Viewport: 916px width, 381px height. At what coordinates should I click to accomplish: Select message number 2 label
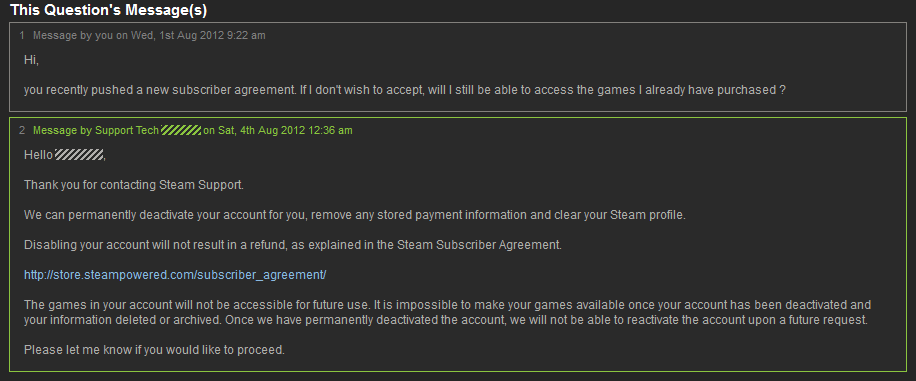point(22,130)
